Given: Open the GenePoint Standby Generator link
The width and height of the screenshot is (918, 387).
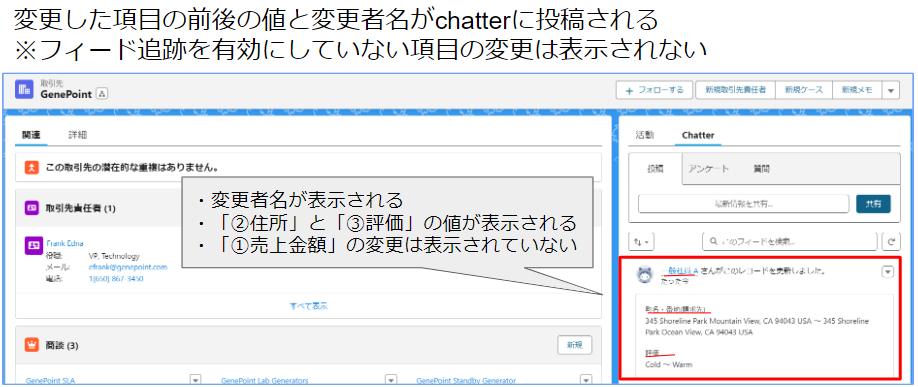Looking at the screenshot, I should click(x=466, y=381).
